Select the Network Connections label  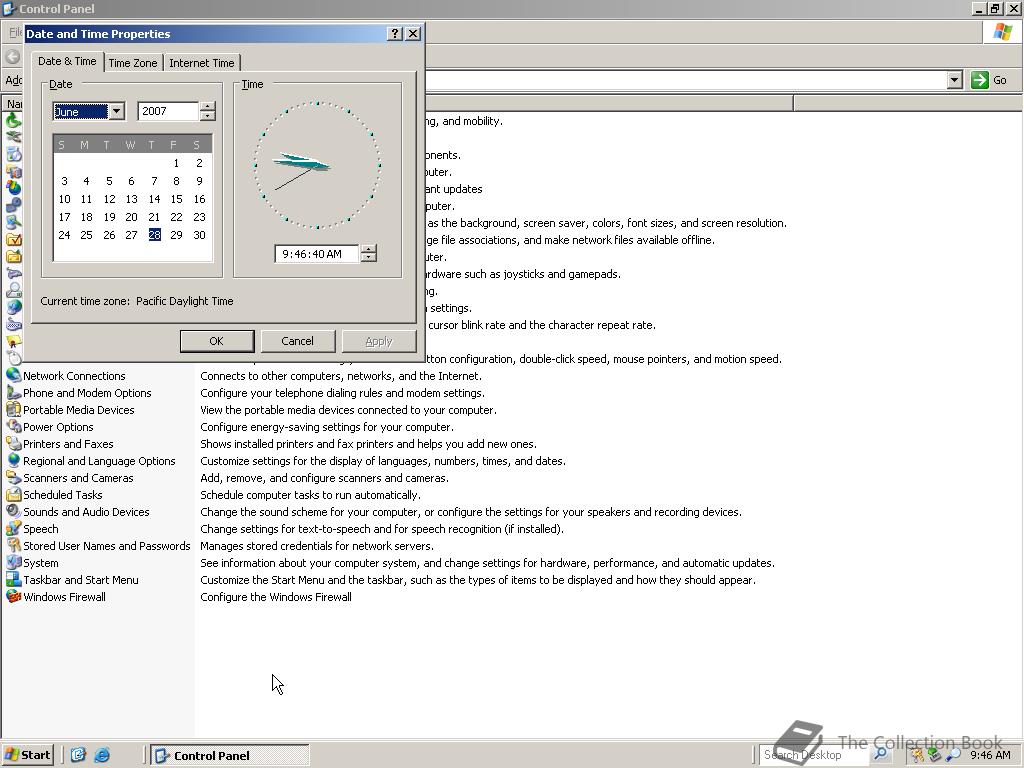tap(74, 376)
